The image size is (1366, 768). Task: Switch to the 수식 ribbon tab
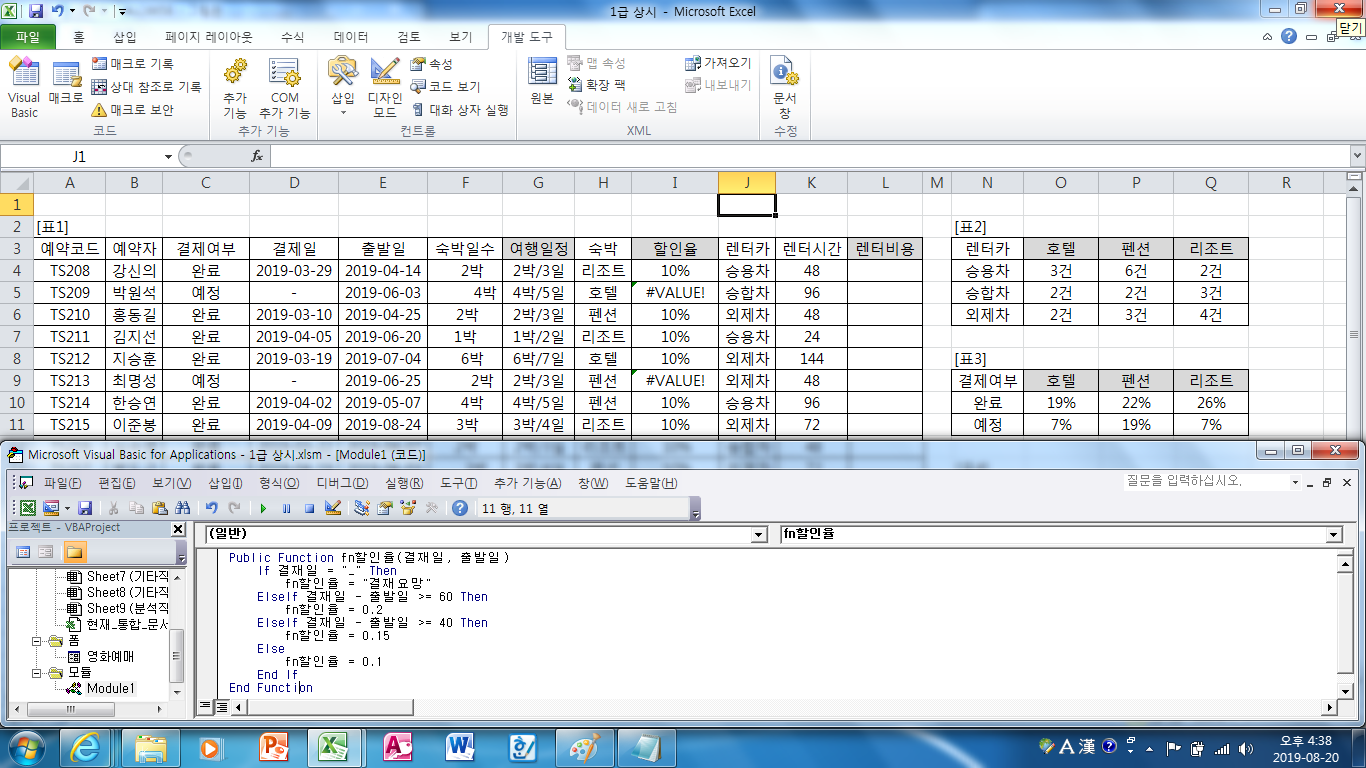pyautogui.click(x=292, y=37)
